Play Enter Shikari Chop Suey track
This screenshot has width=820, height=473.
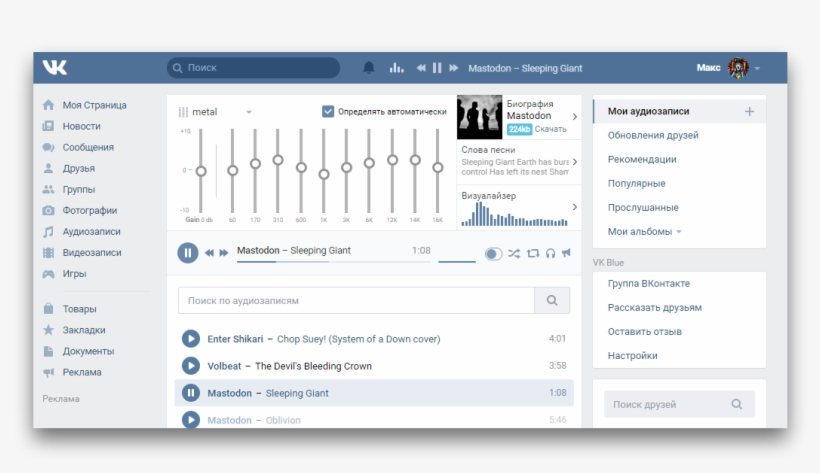point(191,339)
